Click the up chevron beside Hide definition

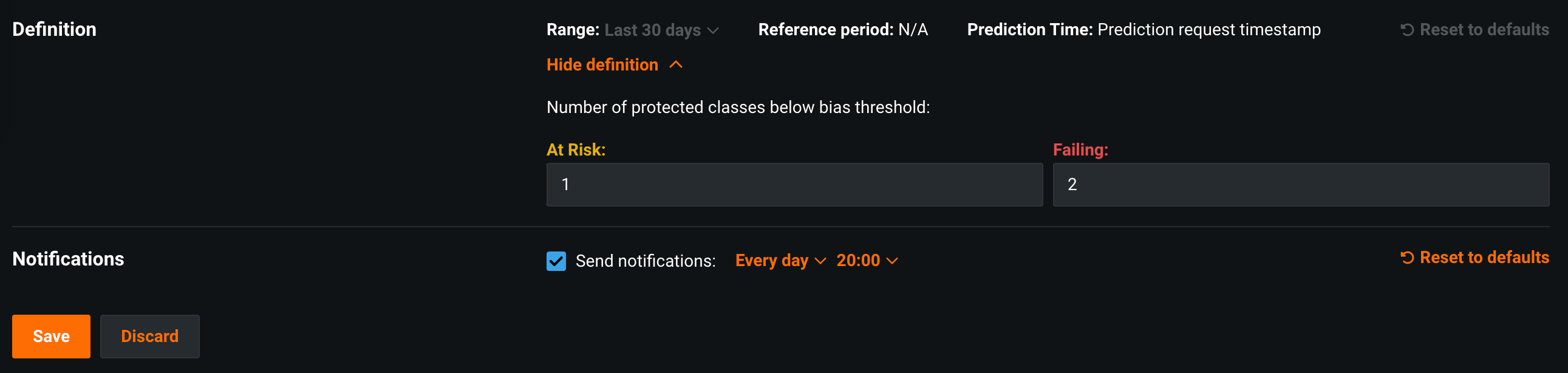(x=676, y=64)
